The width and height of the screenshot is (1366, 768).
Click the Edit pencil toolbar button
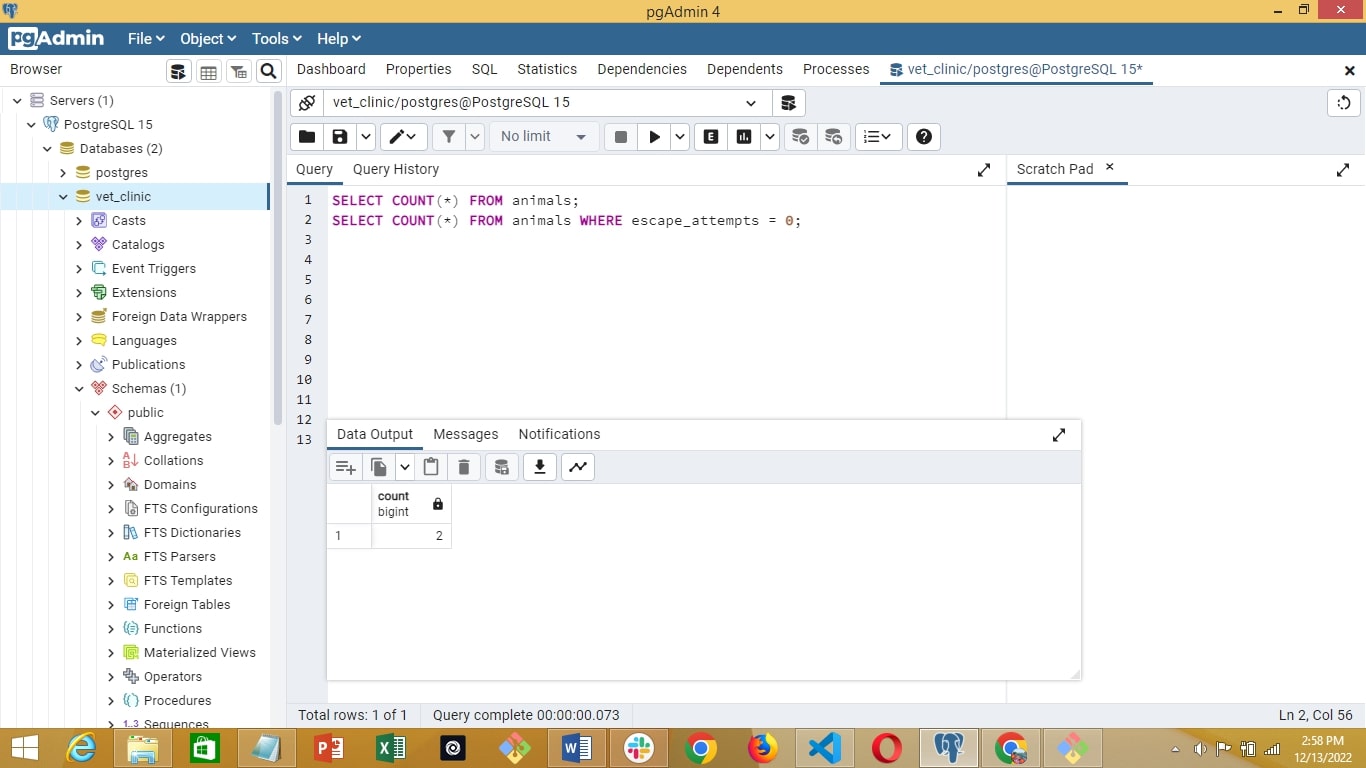click(x=404, y=137)
